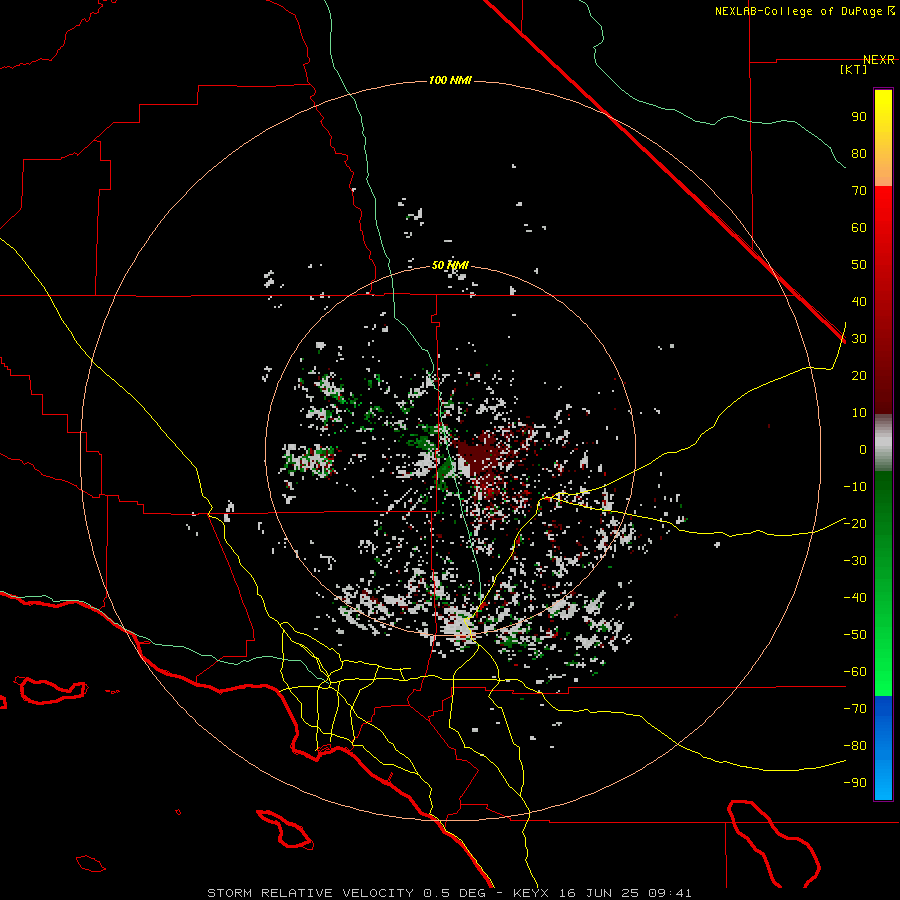
Task: Click the STORM RELATIVE VELOCITY 0.5 DEG caption
Action: [346, 893]
